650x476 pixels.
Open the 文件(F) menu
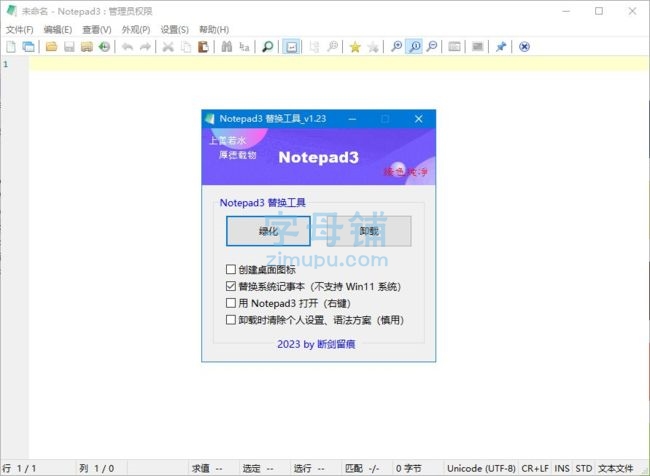(x=19, y=29)
